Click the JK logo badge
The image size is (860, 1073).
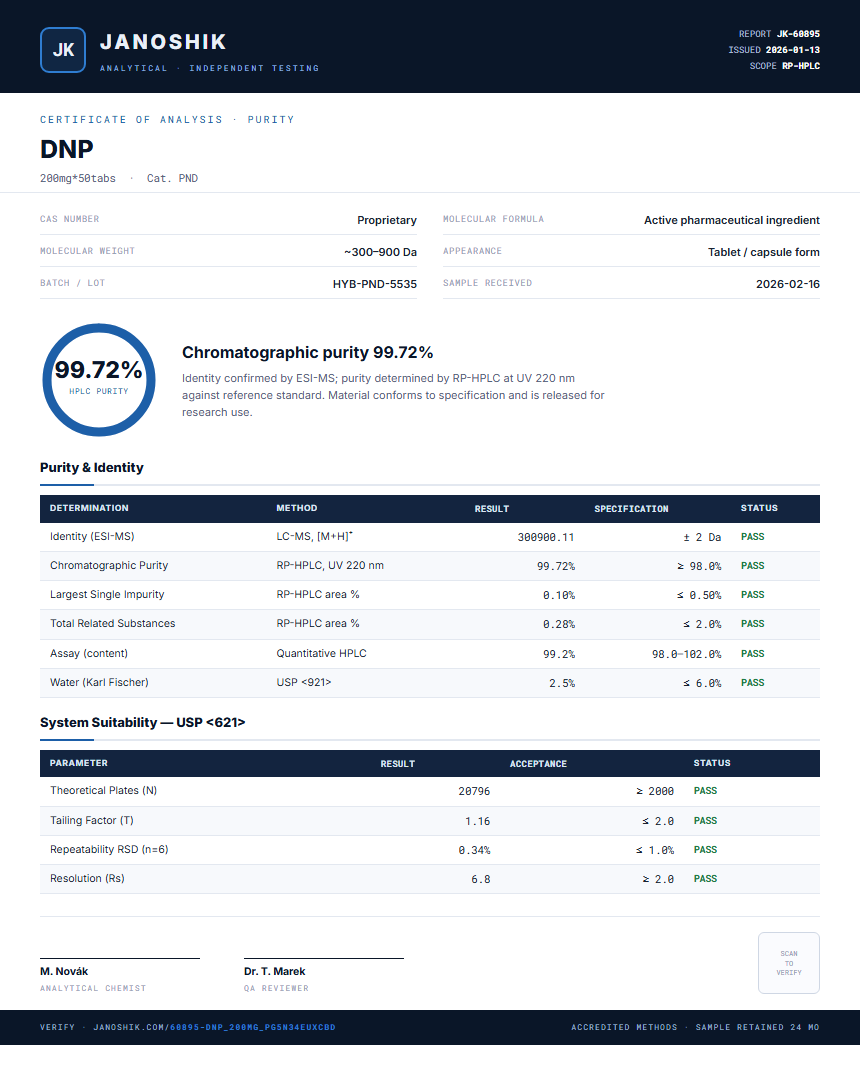(63, 50)
